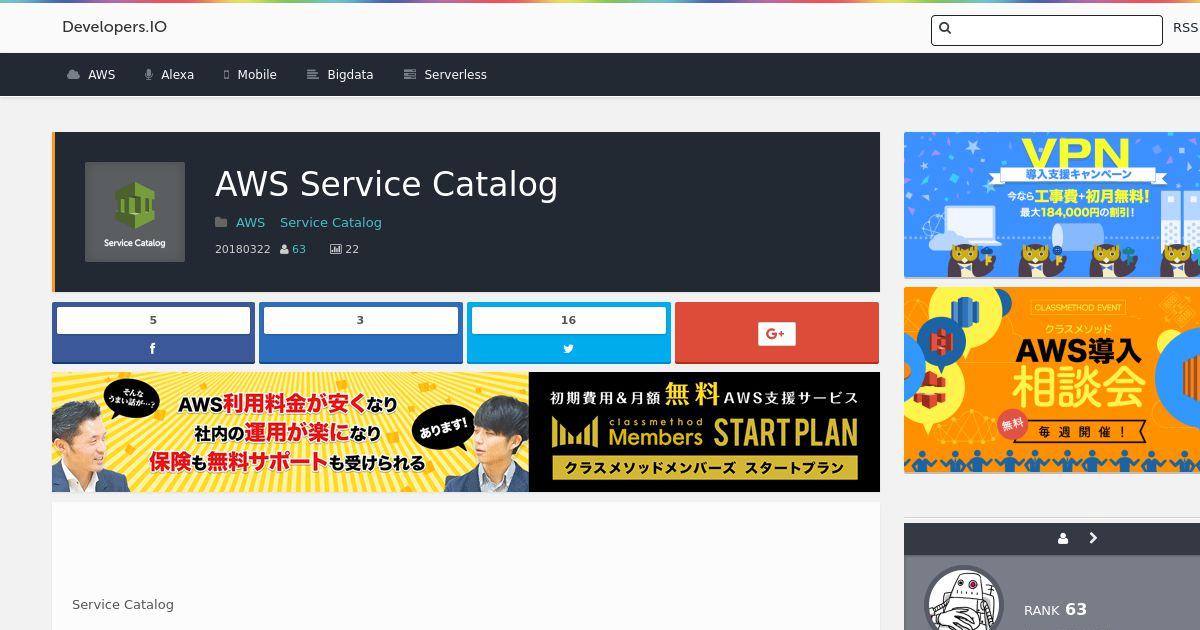
Task: Open the AWS導入相談会 event banner
Action: [1052, 380]
